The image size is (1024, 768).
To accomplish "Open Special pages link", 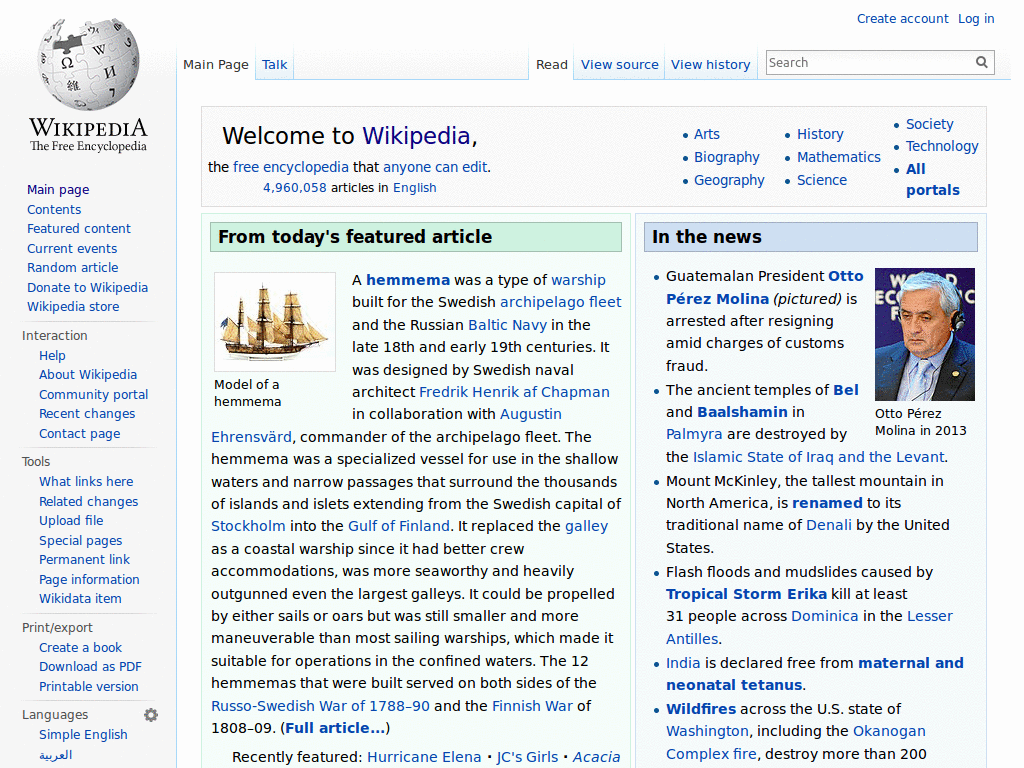I will [x=80, y=541].
